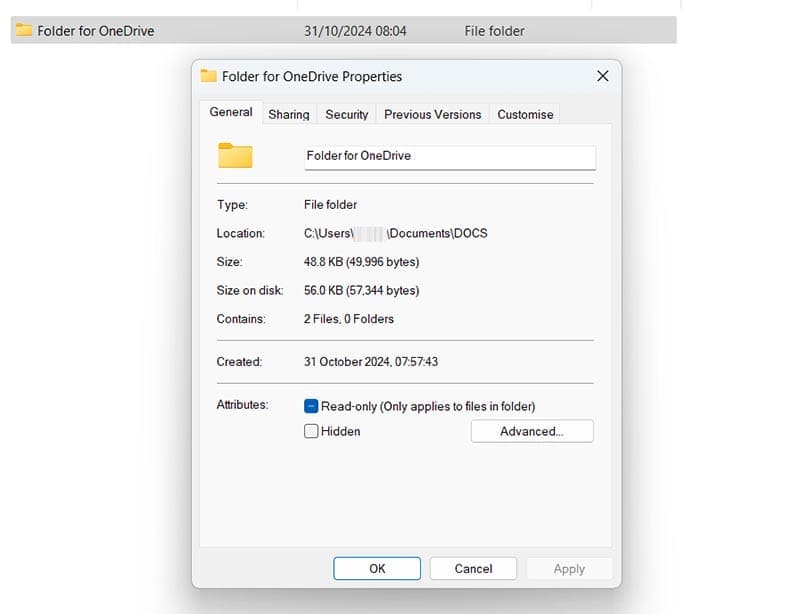This screenshot has height=614, width=800.
Task: Confirm with the OK button
Action: coord(377,569)
